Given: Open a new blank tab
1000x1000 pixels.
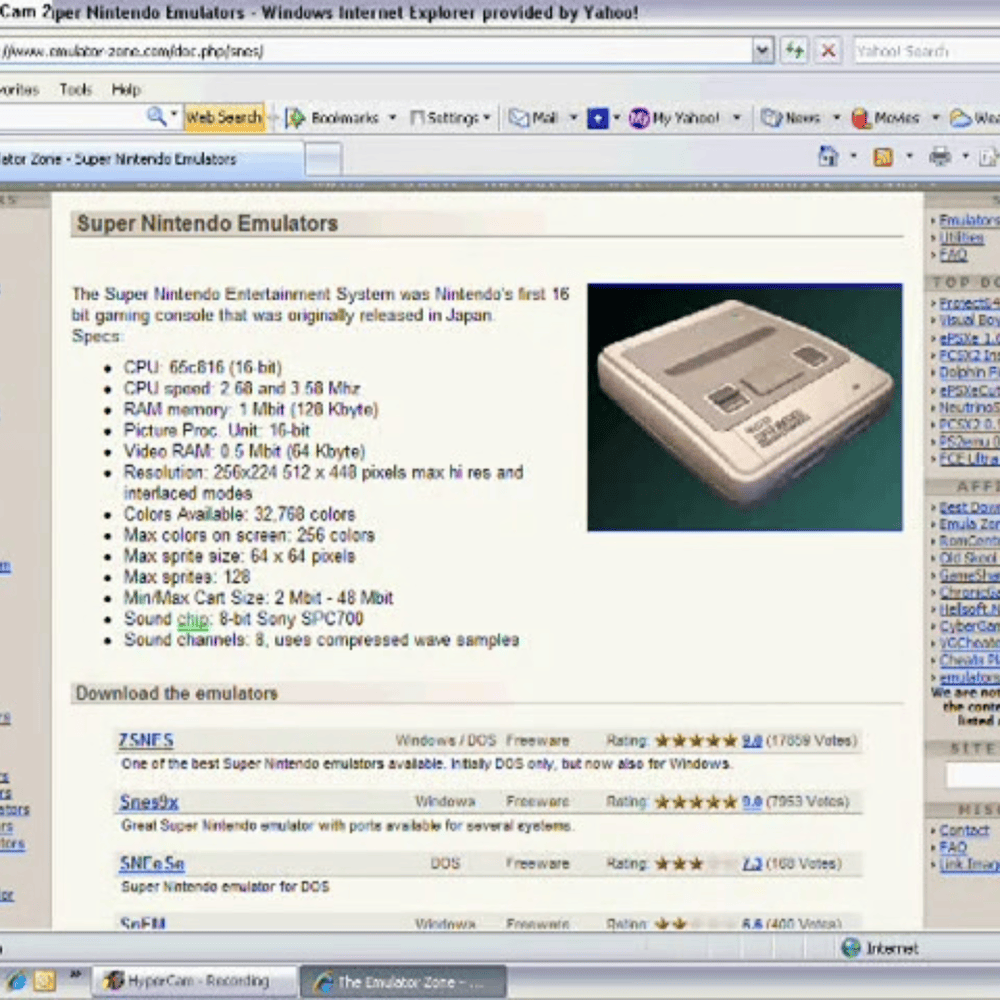Looking at the screenshot, I should point(323,159).
